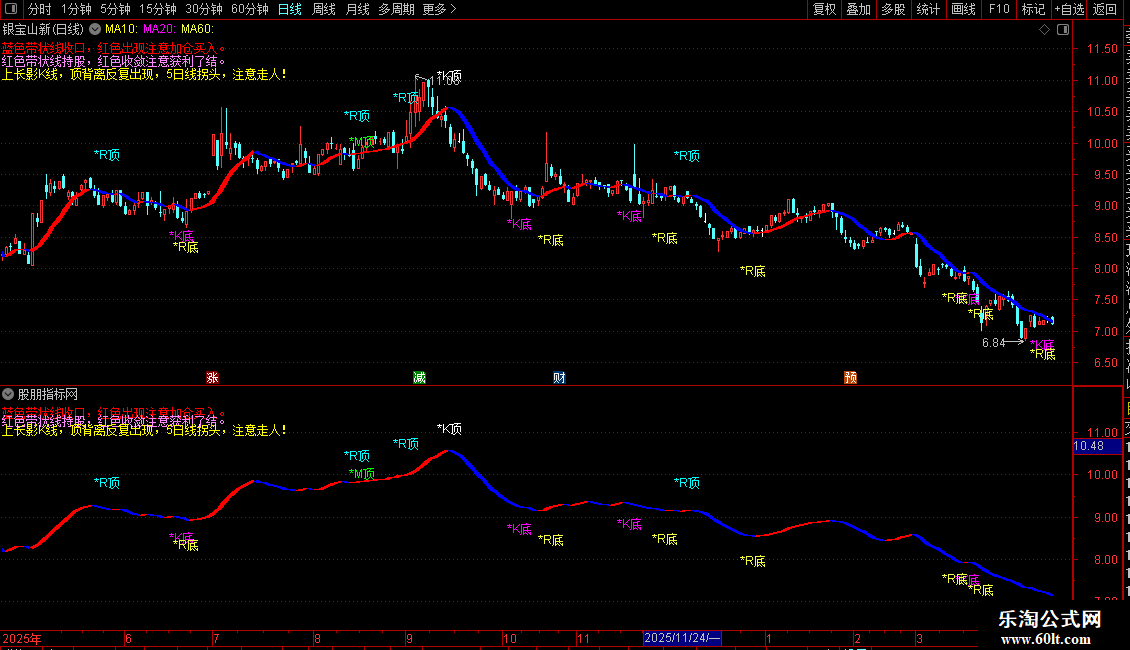
Task: Switch to 60分钟 chart period
Action: click(x=250, y=9)
